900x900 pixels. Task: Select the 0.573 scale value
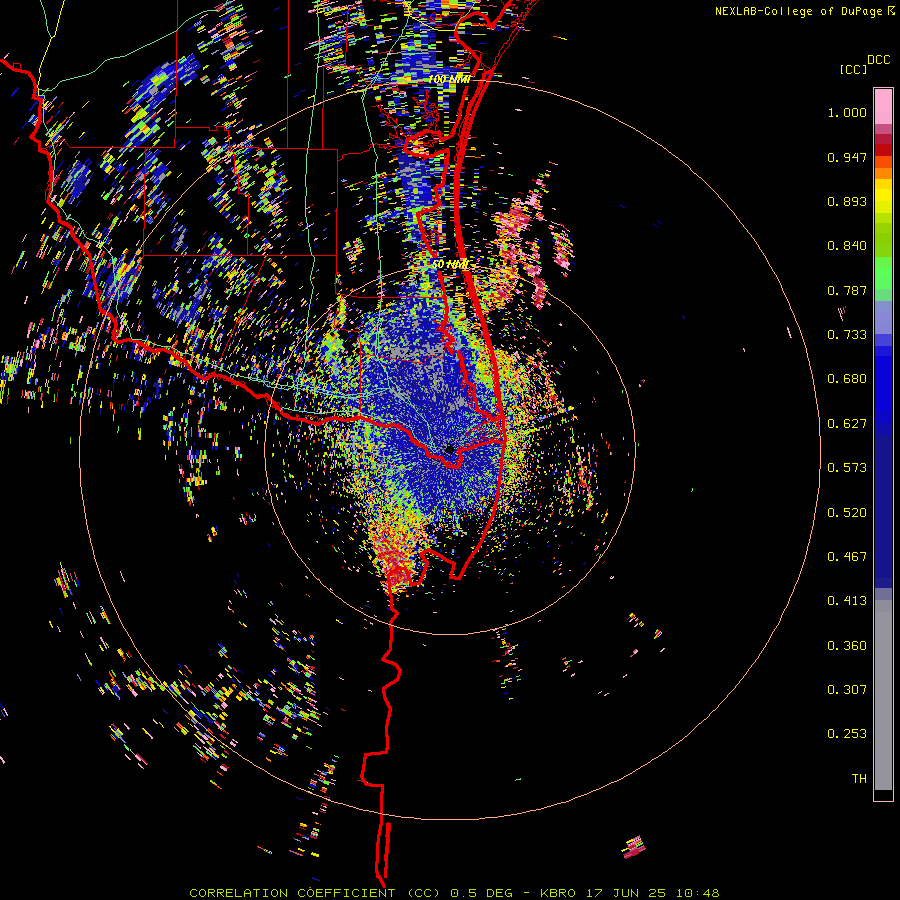847,468
